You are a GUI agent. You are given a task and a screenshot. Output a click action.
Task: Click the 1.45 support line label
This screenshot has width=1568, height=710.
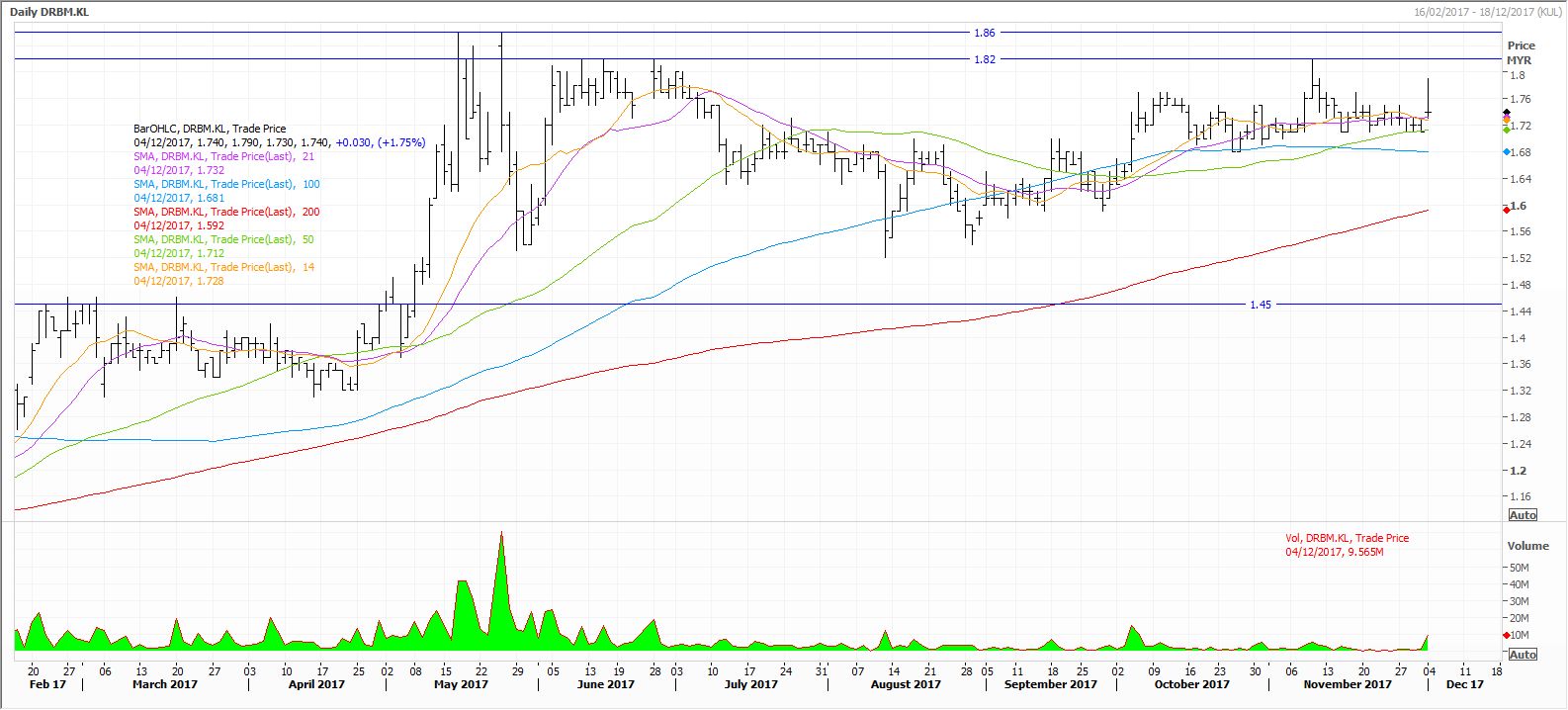1260,305
